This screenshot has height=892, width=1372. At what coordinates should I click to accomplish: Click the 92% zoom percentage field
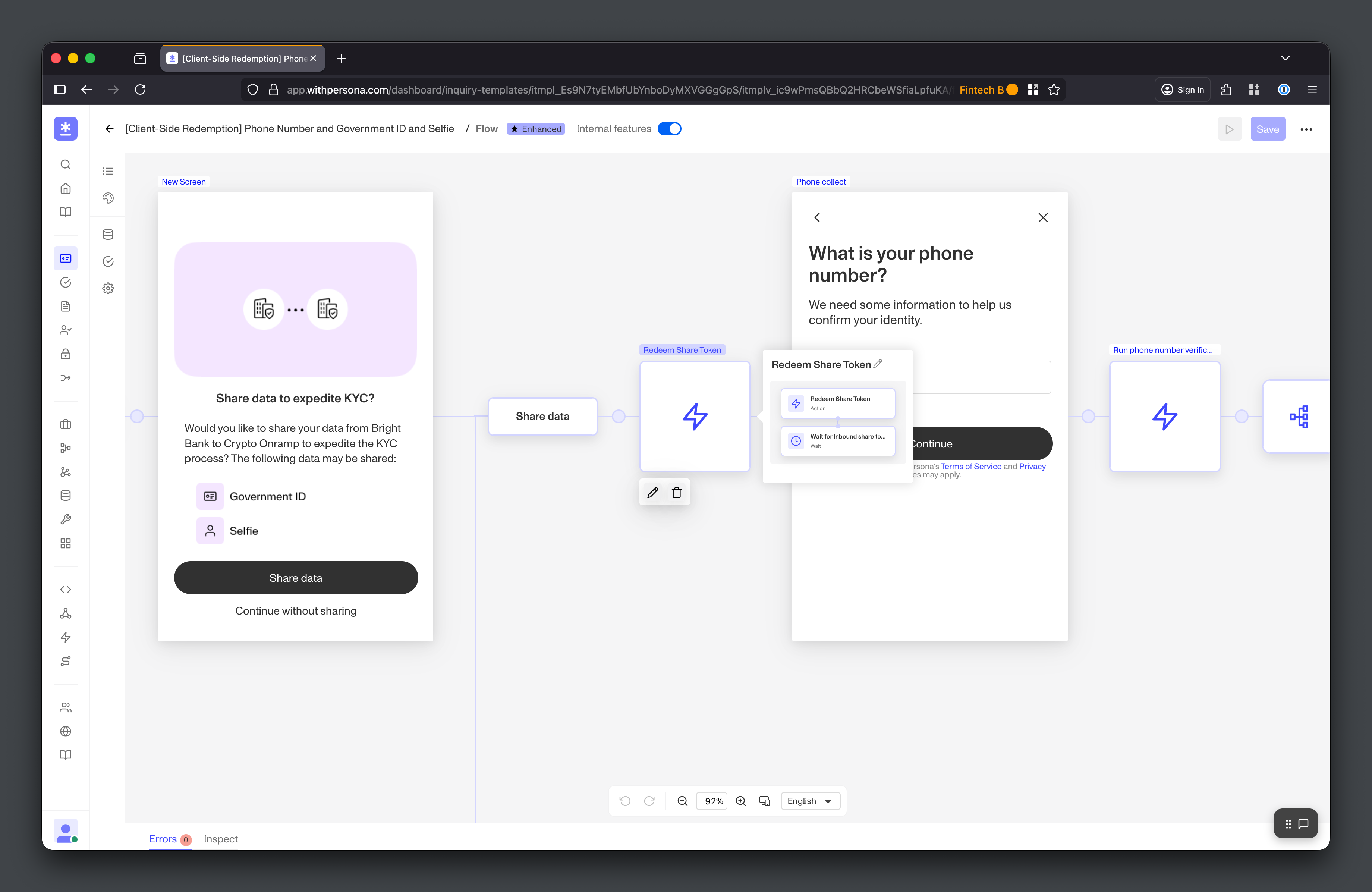[712, 801]
